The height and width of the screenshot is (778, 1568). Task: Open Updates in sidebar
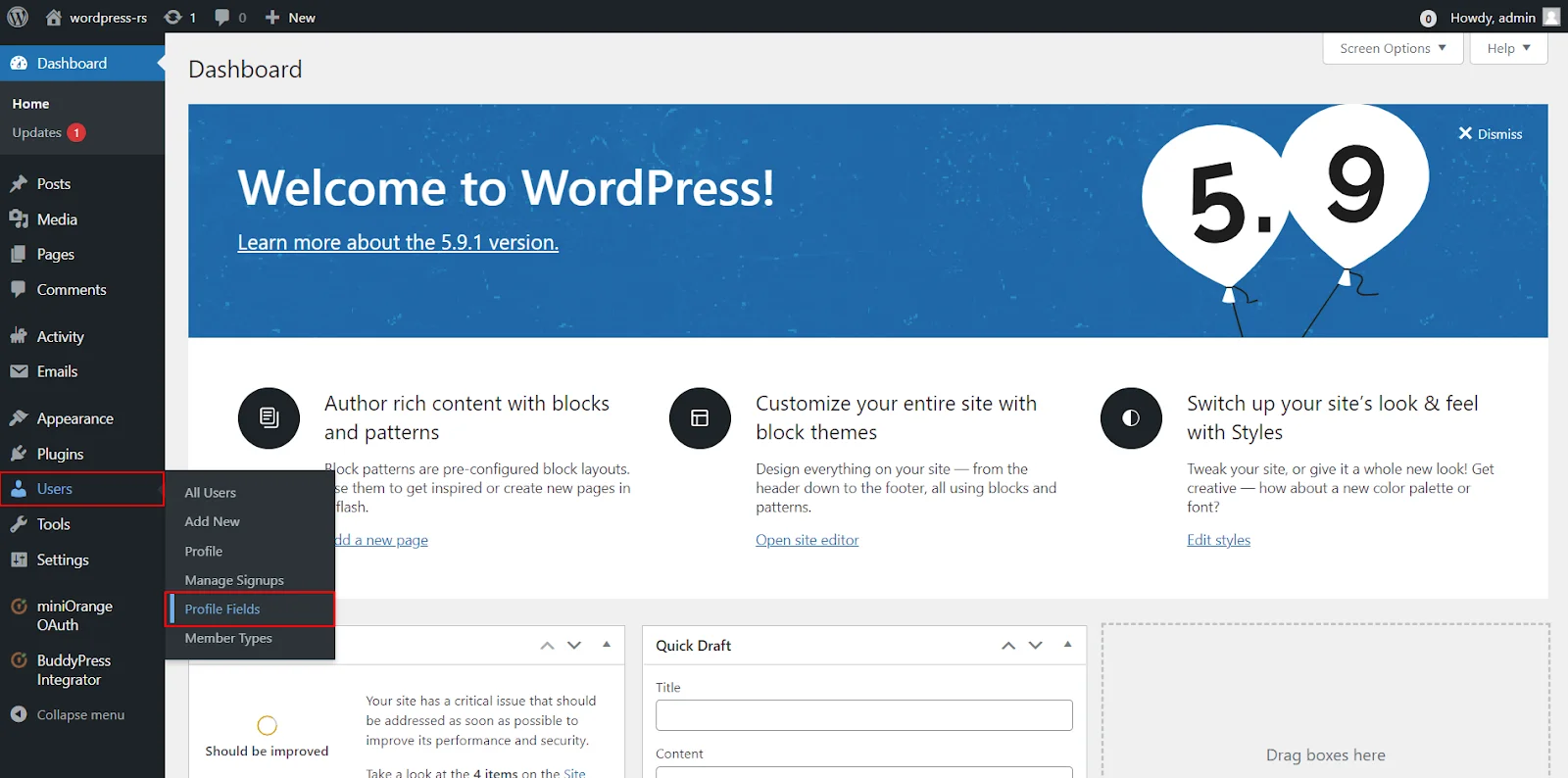[x=37, y=133]
